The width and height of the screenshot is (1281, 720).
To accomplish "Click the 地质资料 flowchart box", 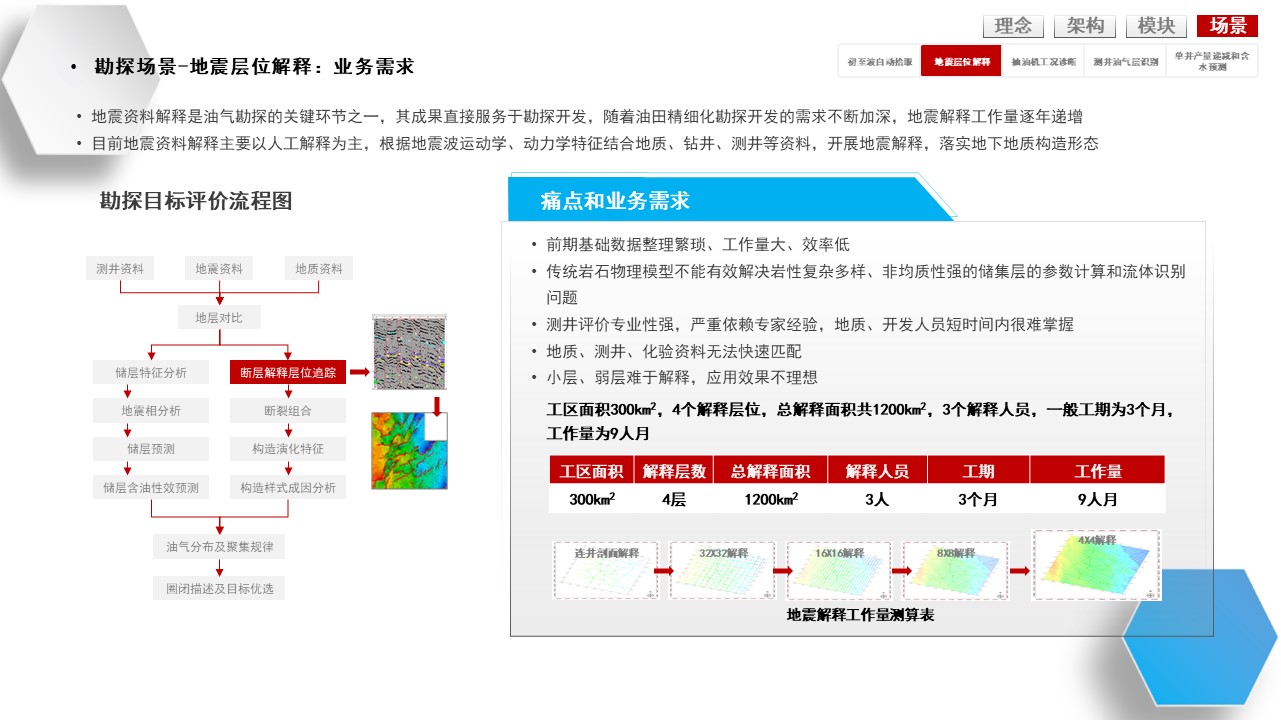I will point(319,268).
